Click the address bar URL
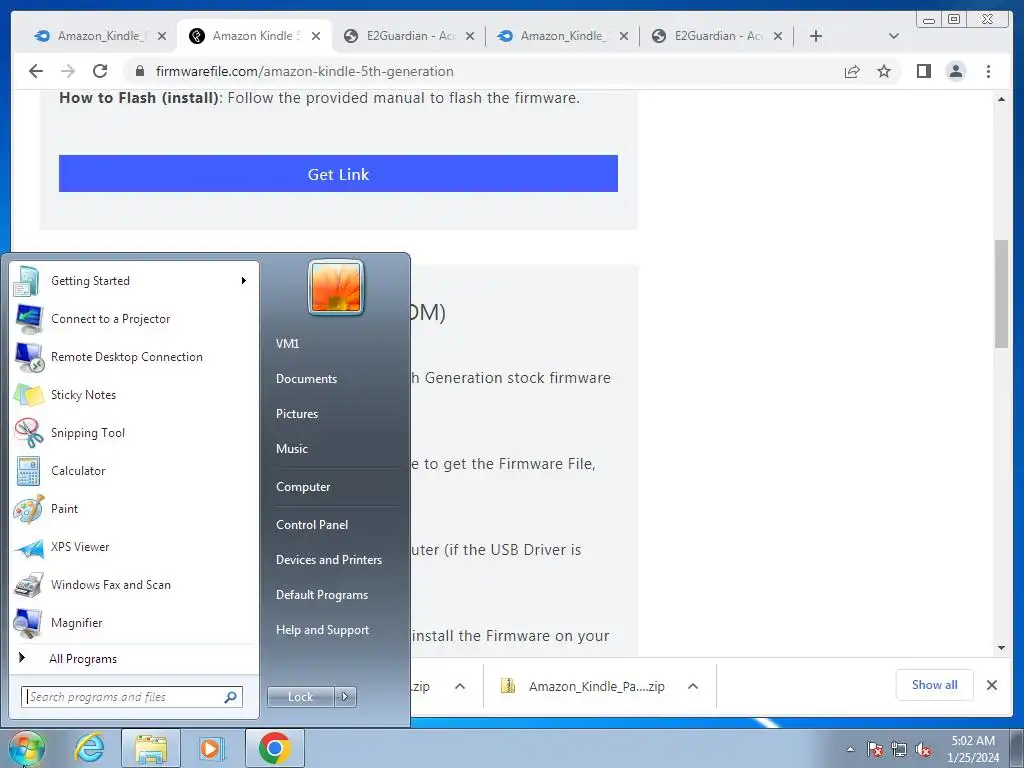Screen dimensions: 1024x768 [x=304, y=71]
